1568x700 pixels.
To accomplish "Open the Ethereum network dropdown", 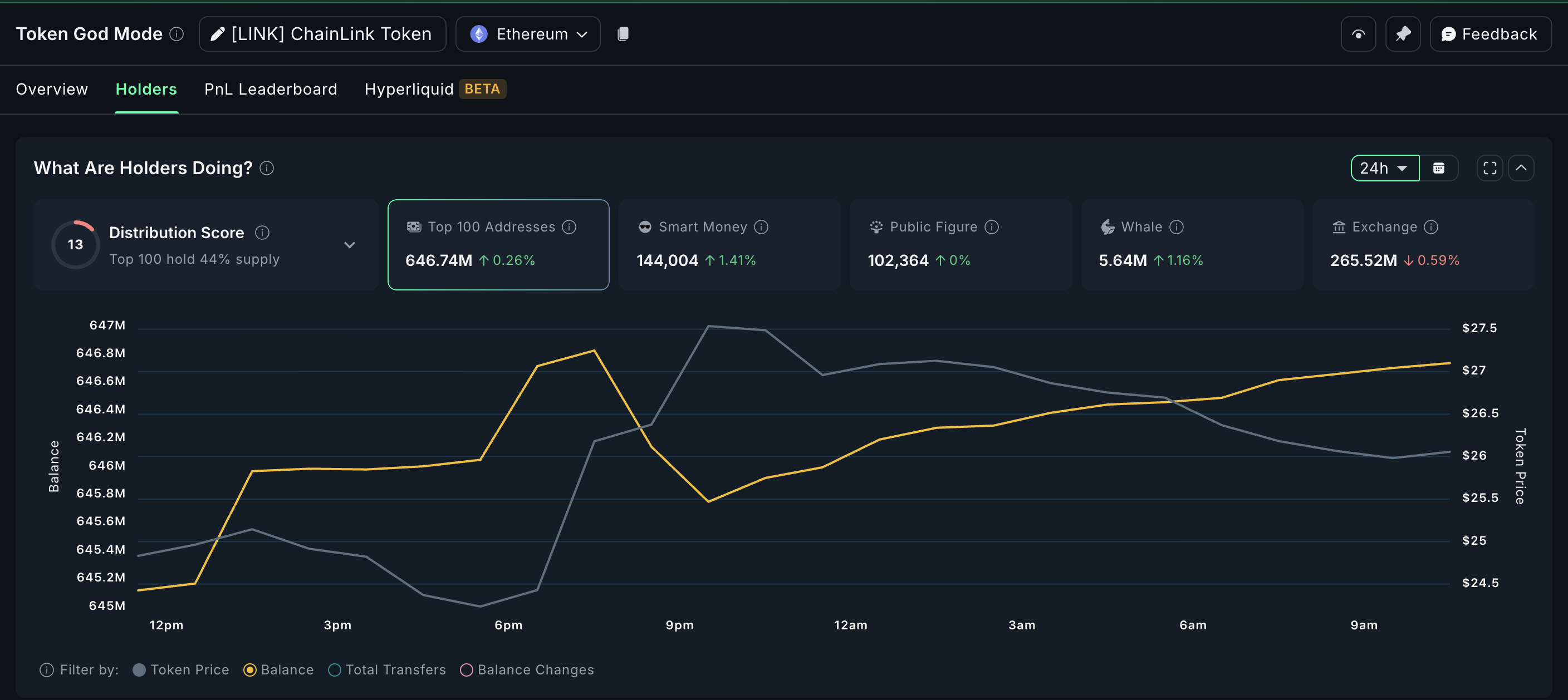I will pos(528,33).
